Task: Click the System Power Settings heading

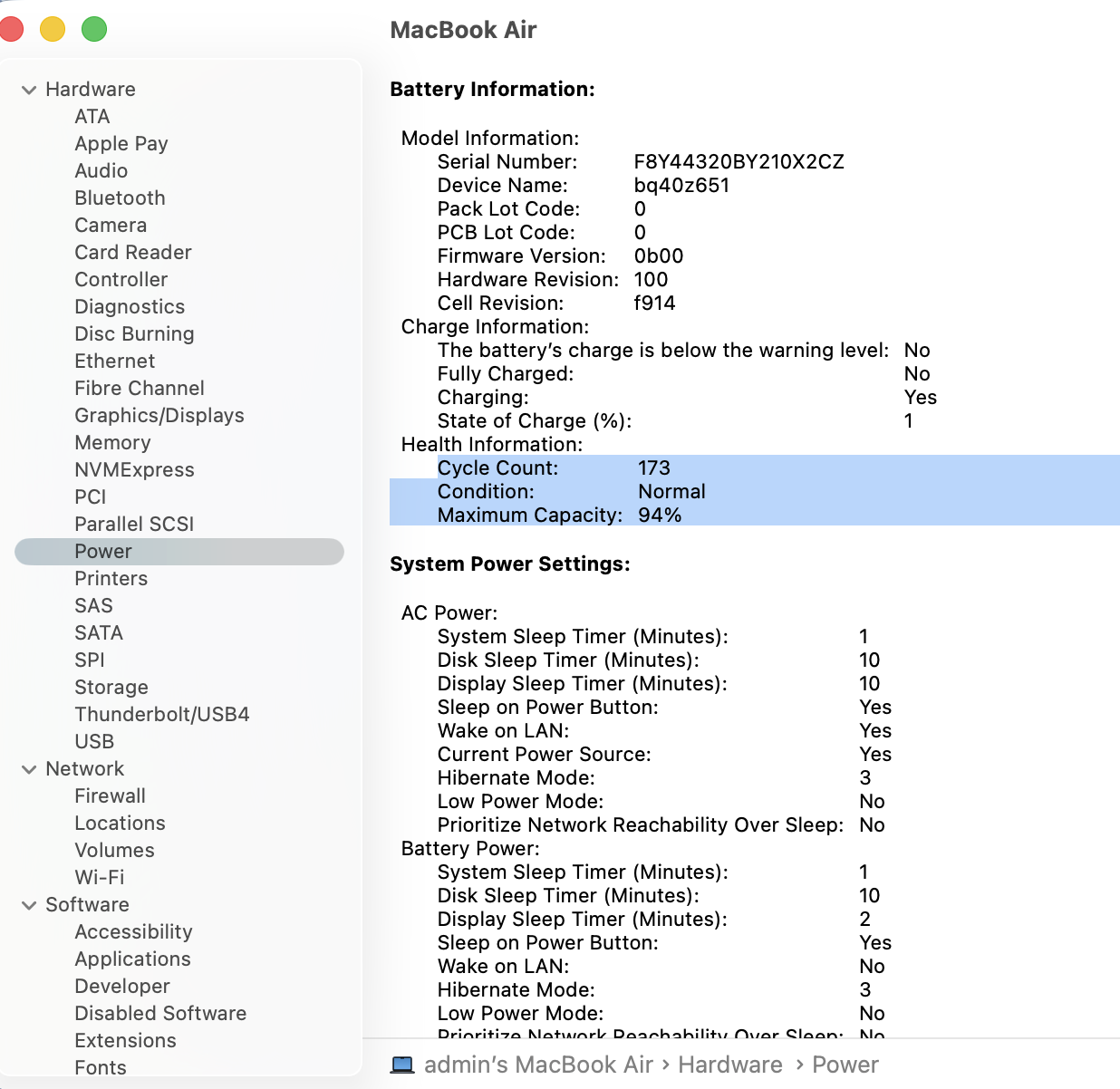Action: tap(510, 564)
